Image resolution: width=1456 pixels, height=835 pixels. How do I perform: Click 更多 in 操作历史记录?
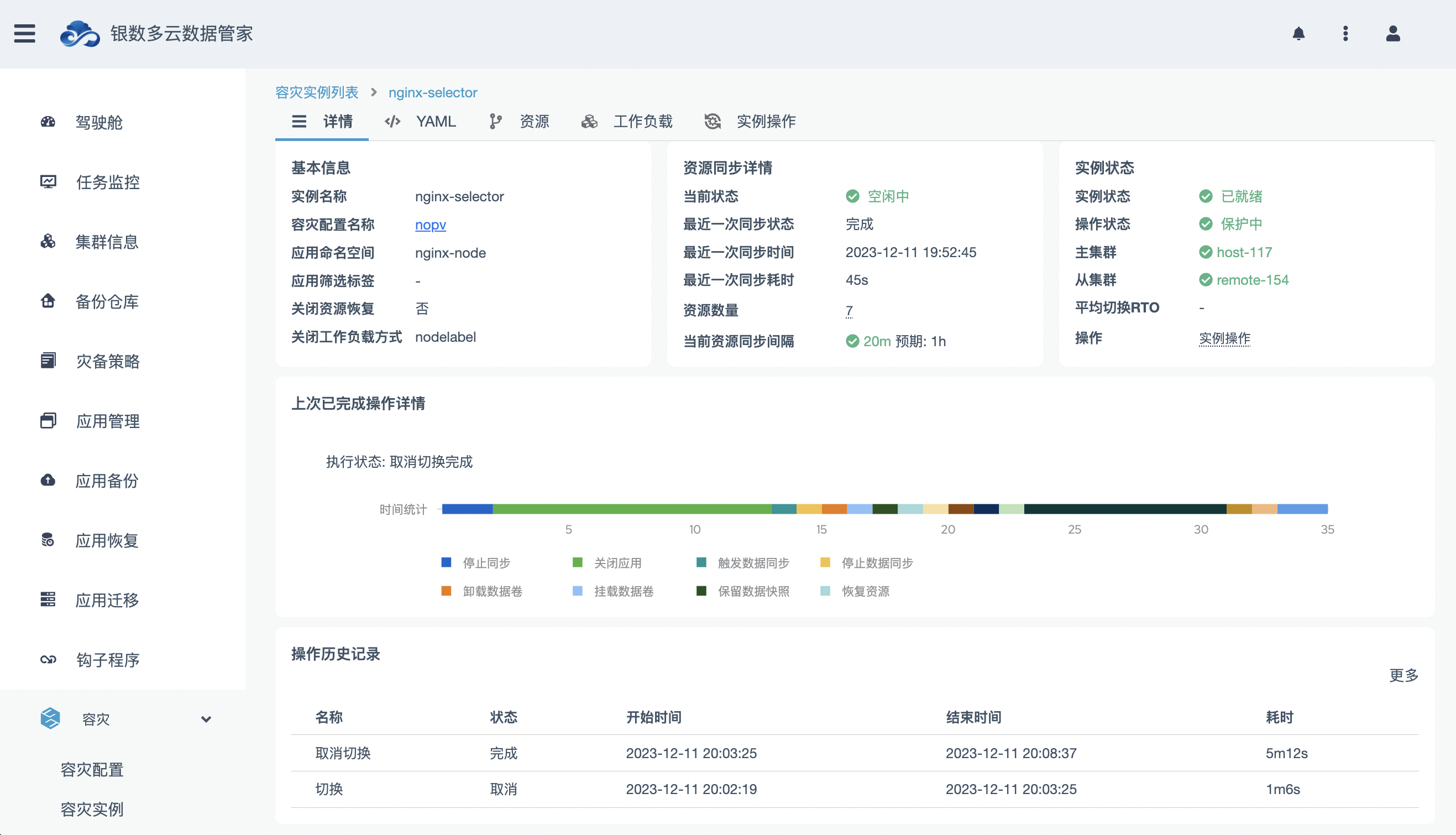[x=1404, y=675]
